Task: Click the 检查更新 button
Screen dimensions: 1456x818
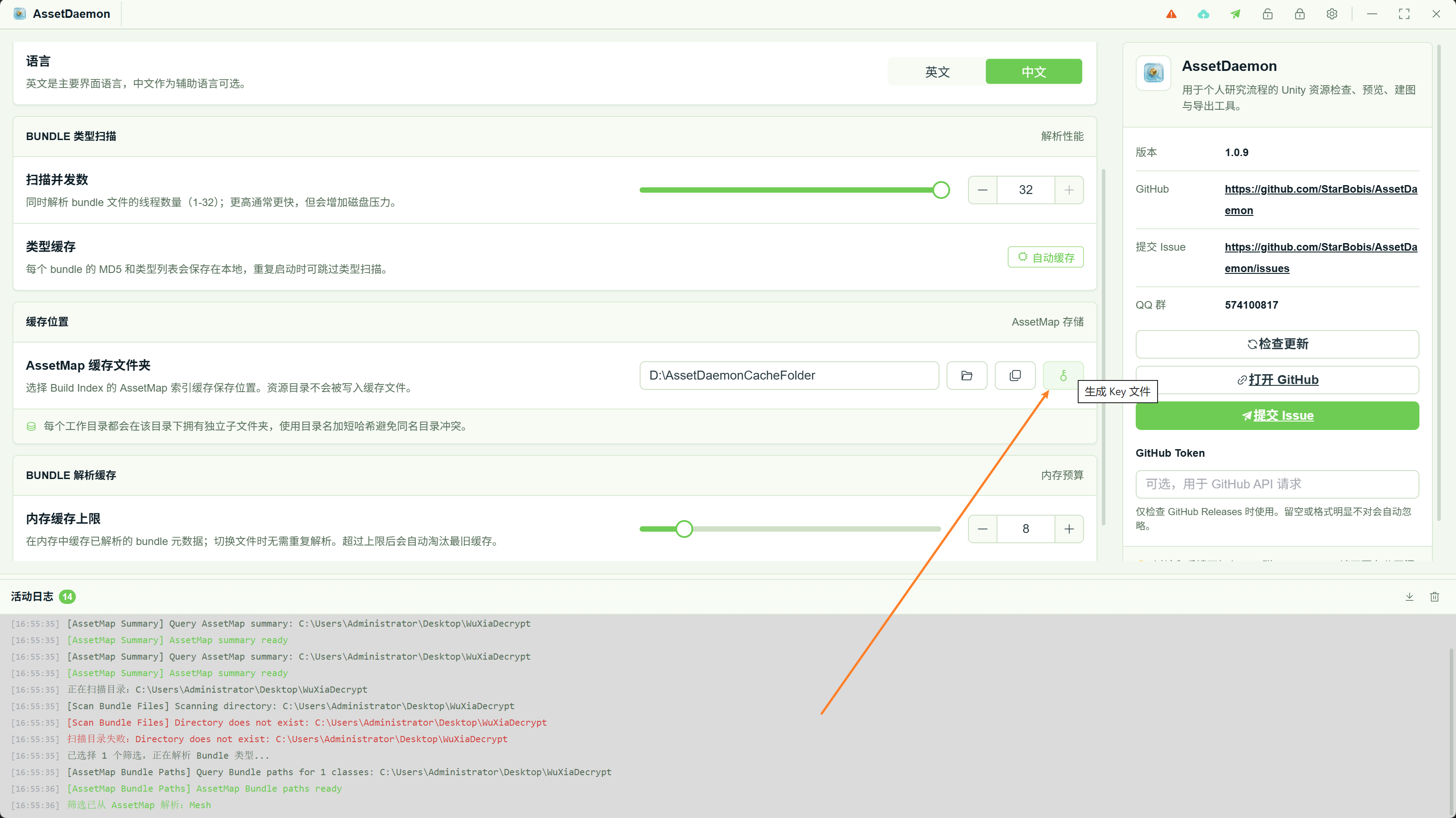Action: pos(1278,344)
